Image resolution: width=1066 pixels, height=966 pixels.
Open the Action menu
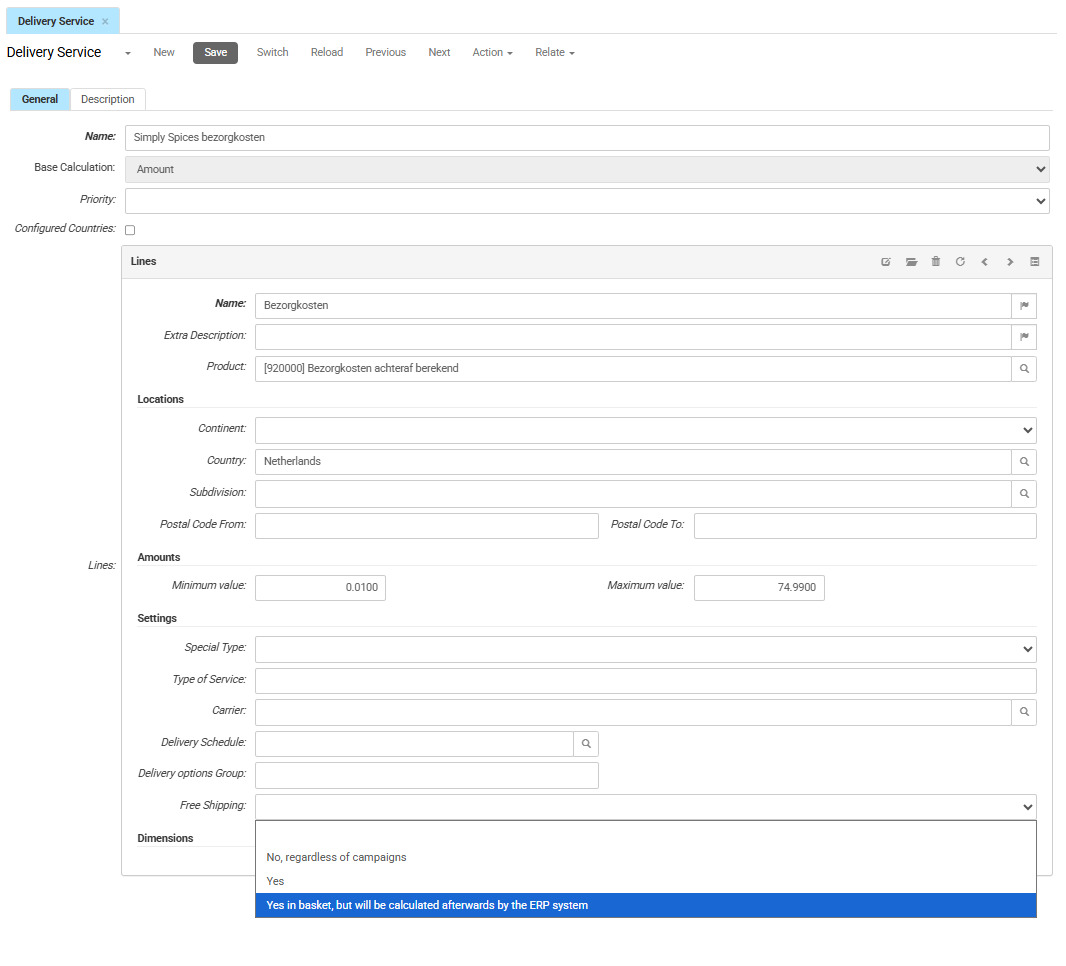click(492, 52)
